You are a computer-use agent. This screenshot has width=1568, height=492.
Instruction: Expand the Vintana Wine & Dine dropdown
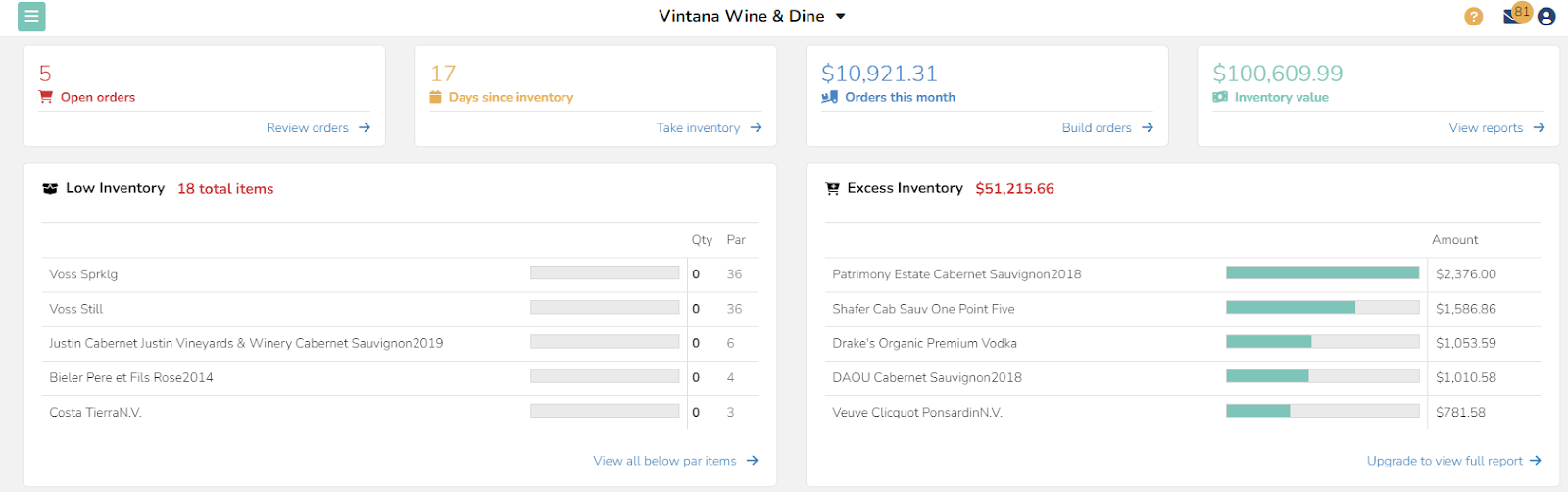(840, 17)
